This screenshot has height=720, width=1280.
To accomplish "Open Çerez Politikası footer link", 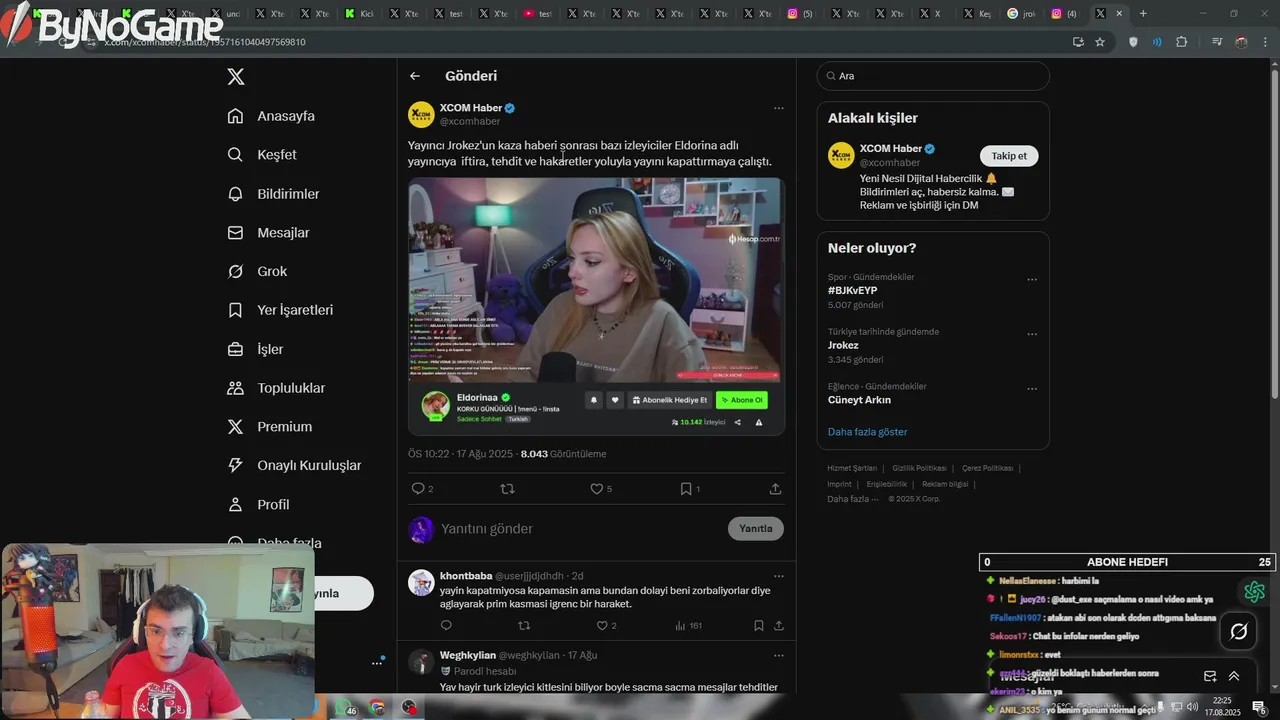I will 987,468.
